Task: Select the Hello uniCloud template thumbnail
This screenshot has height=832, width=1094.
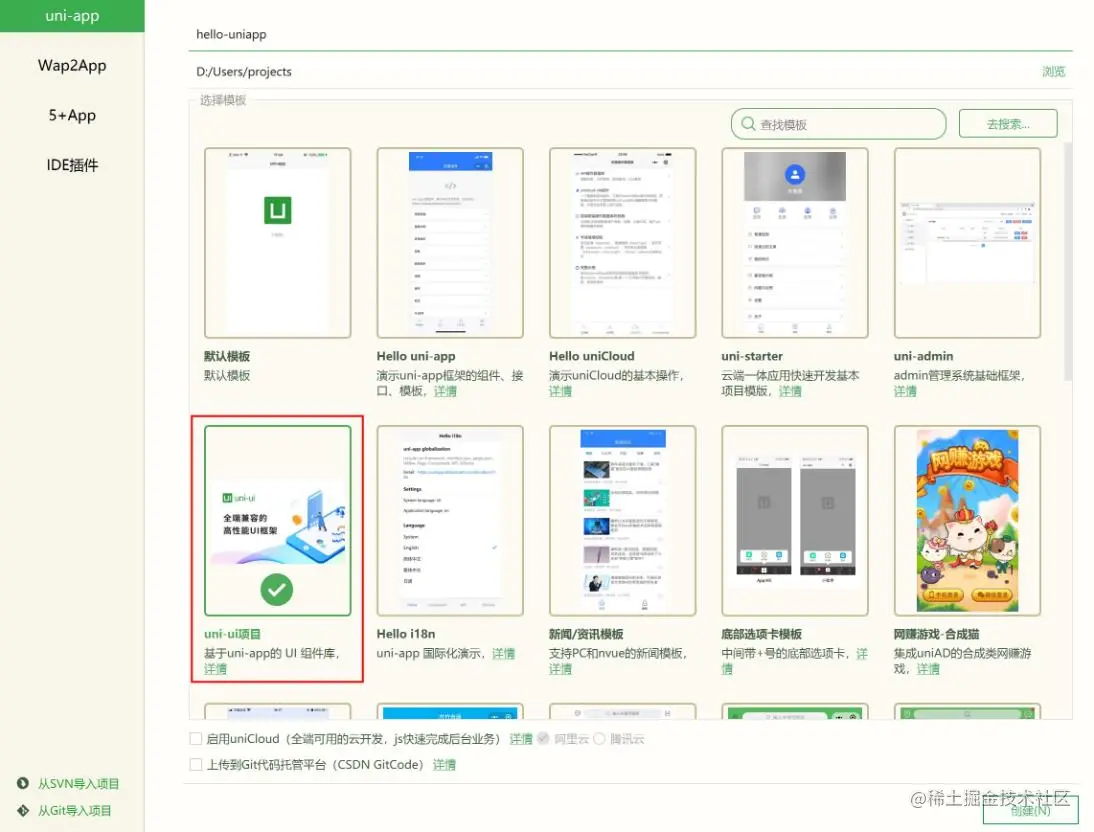Action: click(x=622, y=241)
